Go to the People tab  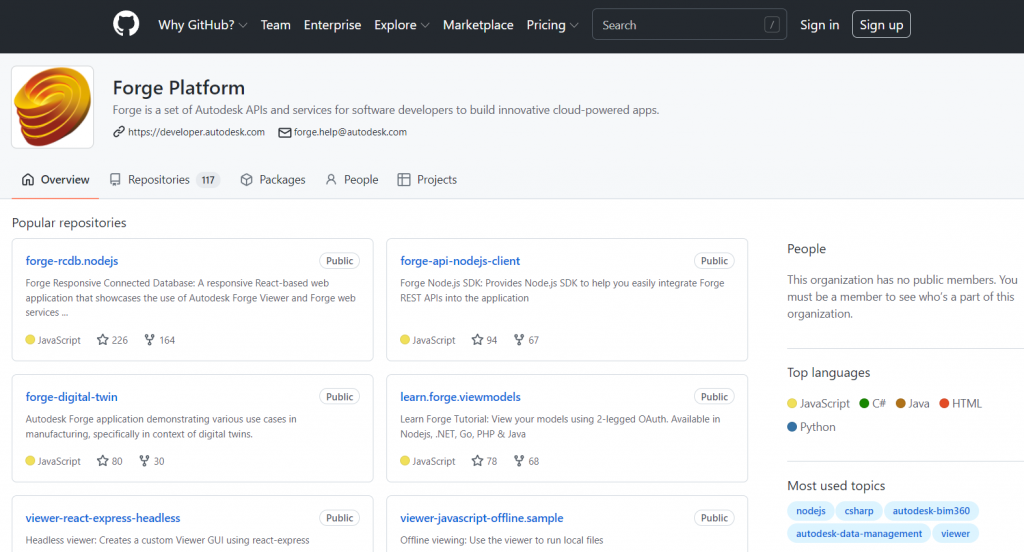click(352, 180)
